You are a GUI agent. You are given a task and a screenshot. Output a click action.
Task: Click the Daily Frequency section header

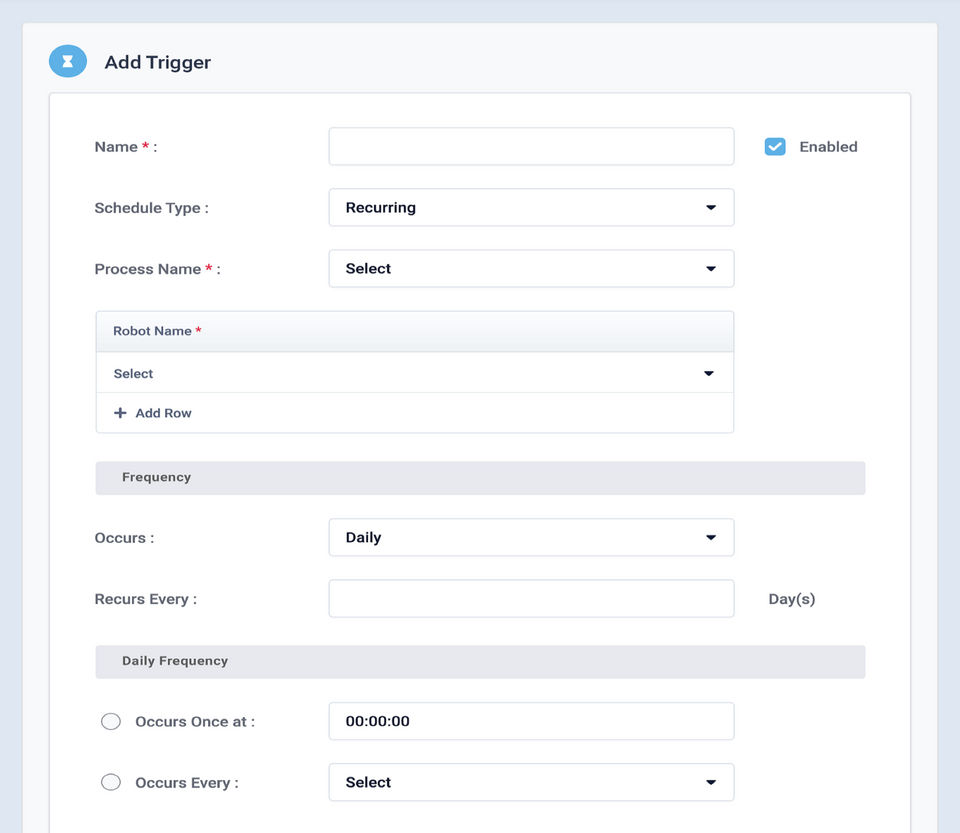coord(480,661)
